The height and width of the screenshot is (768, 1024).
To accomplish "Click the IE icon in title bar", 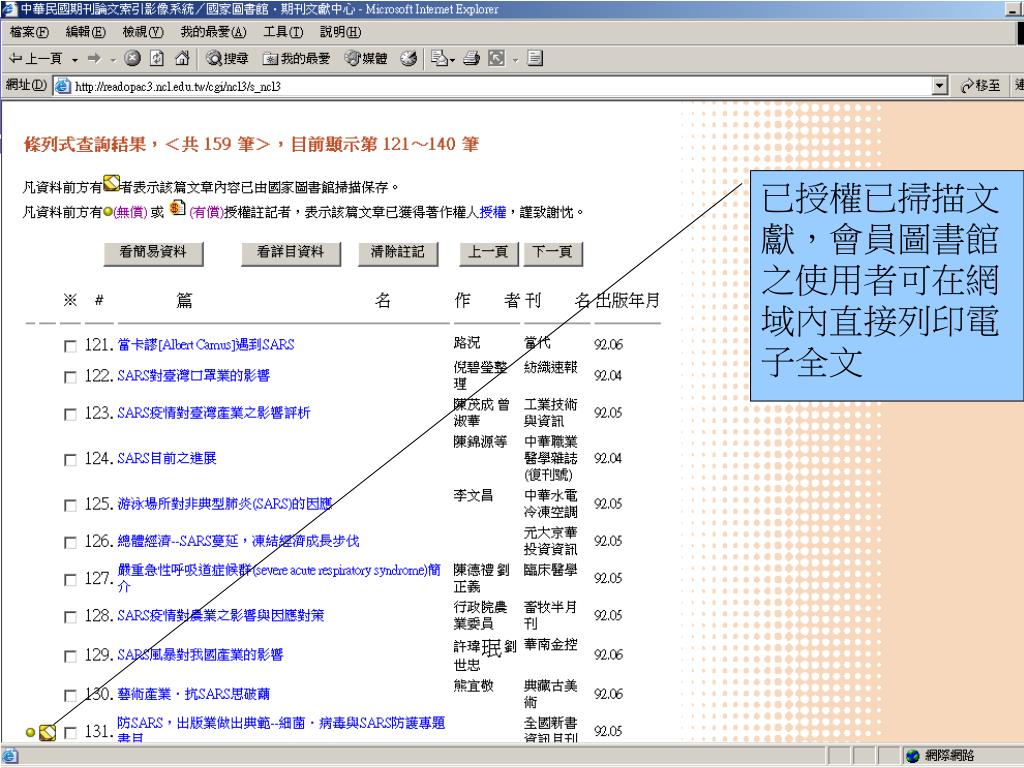I will (x=9, y=9).
